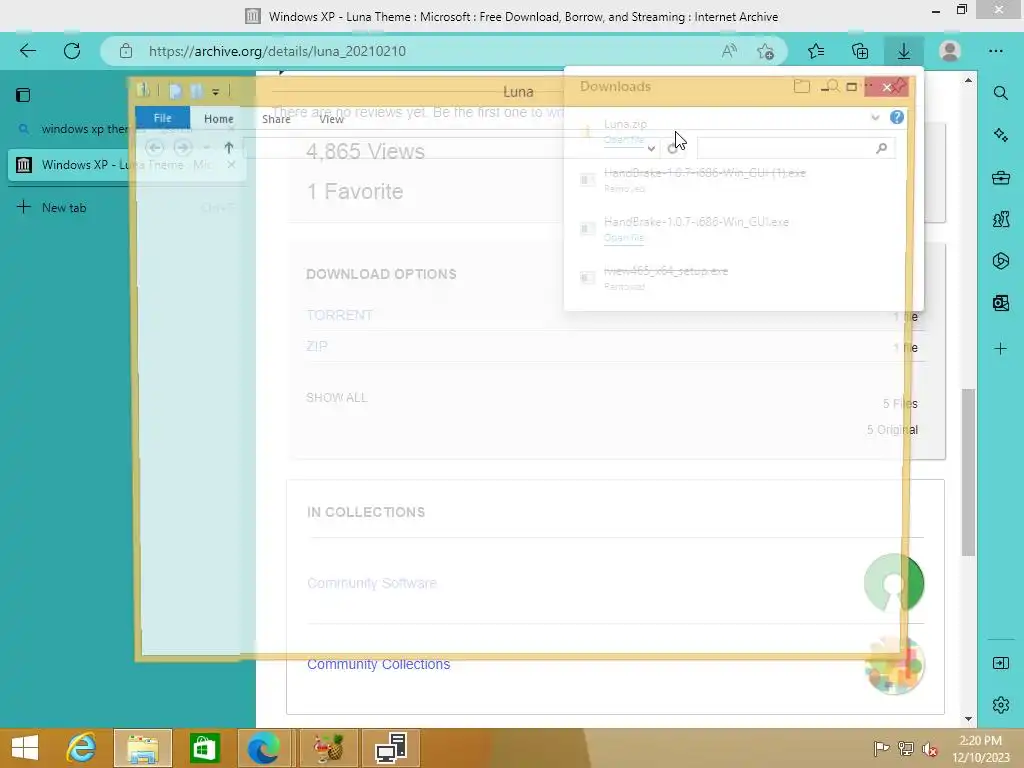Viewport: 1024px width, 768px height.
Task: Click the page vertical scrollbar thumb
Action: point(968,472)
